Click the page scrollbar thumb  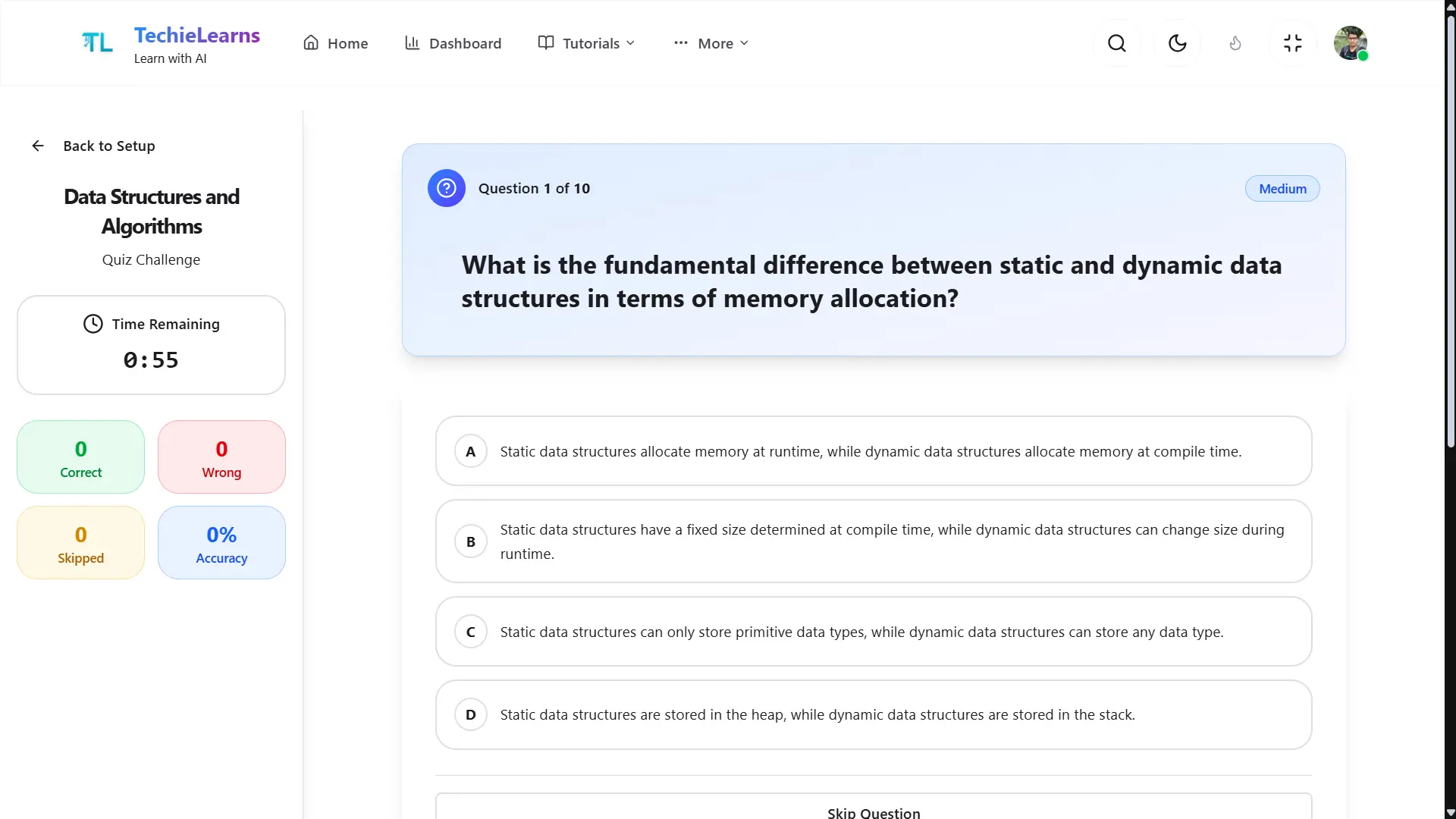tap(1450, 231)
